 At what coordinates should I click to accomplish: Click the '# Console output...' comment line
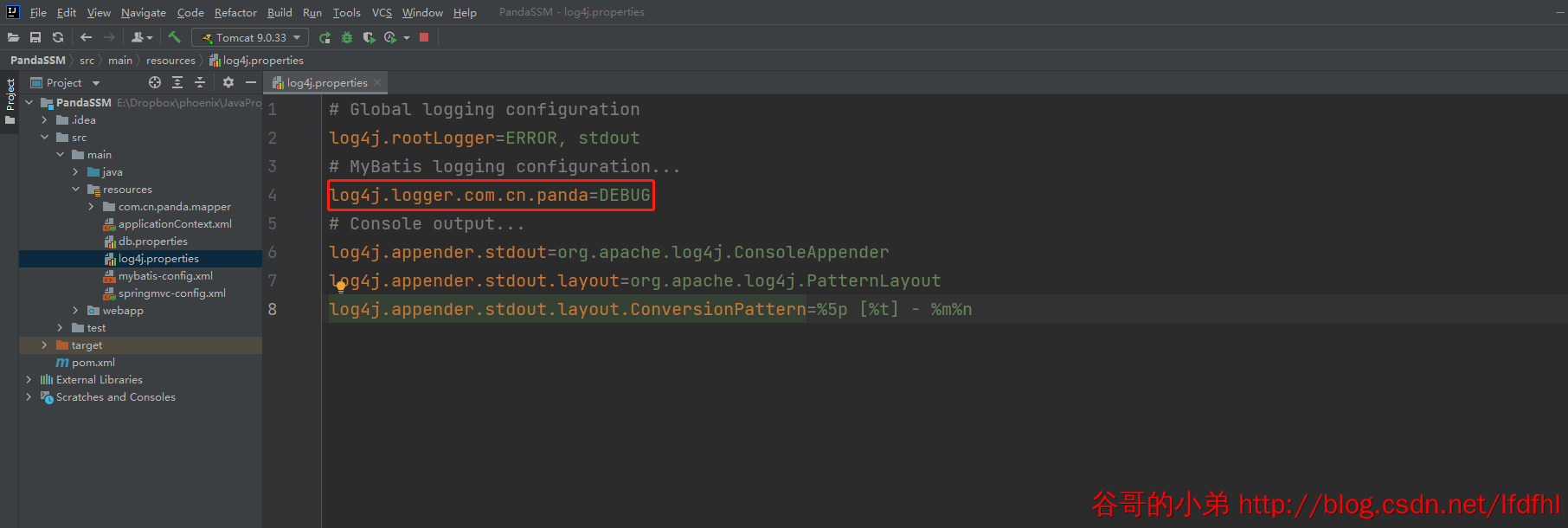(x=427, y=223)
